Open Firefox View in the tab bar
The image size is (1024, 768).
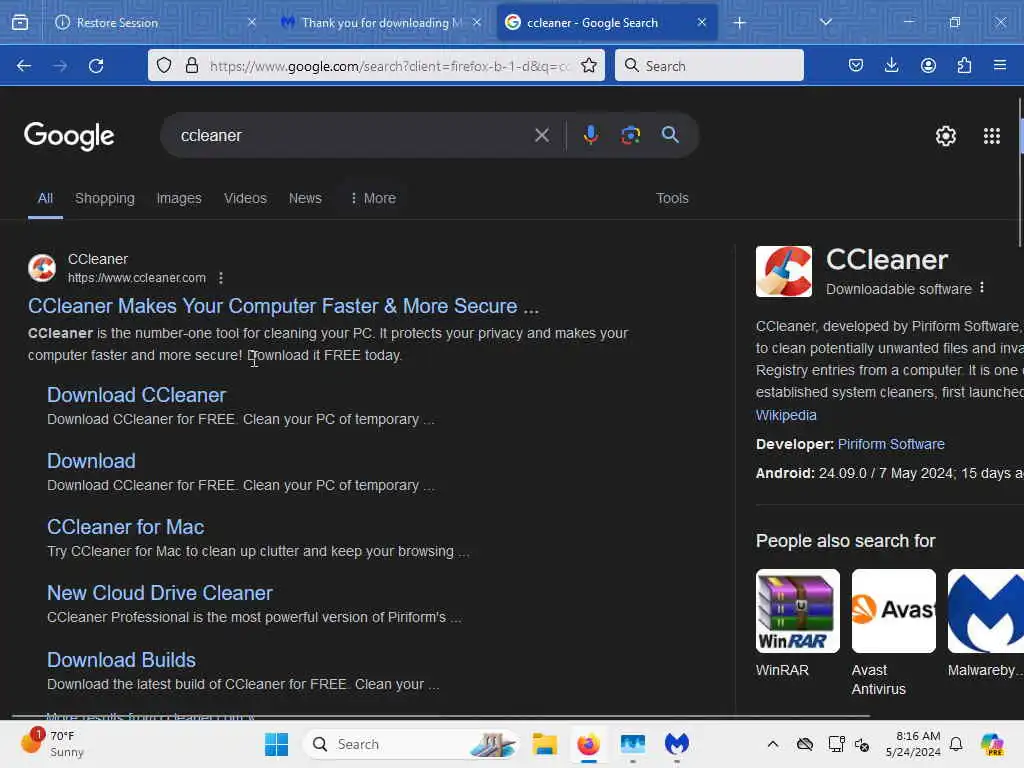(x=20, y=23)
